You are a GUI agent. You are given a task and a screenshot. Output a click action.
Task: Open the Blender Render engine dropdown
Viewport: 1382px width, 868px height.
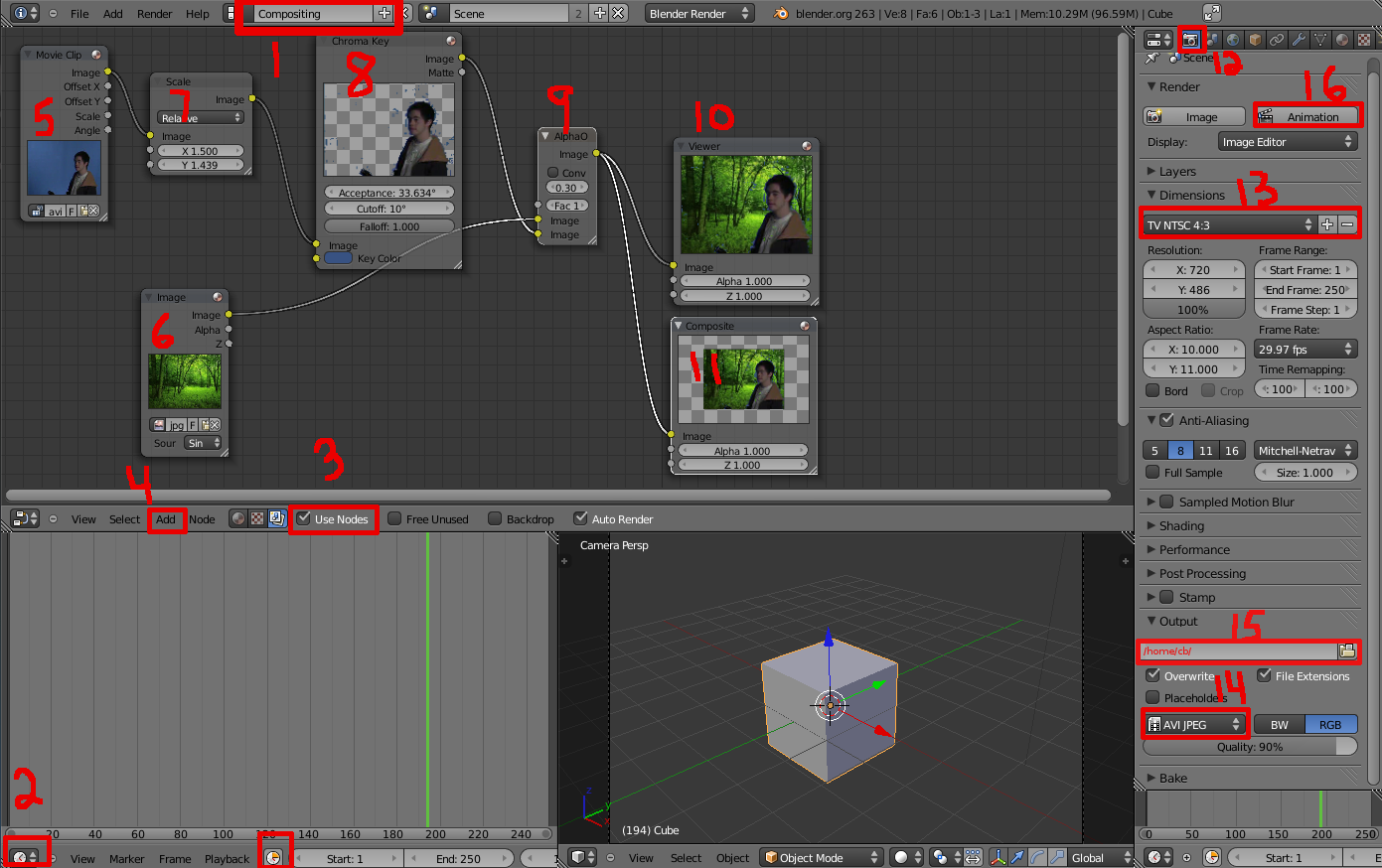click(699, 13)
